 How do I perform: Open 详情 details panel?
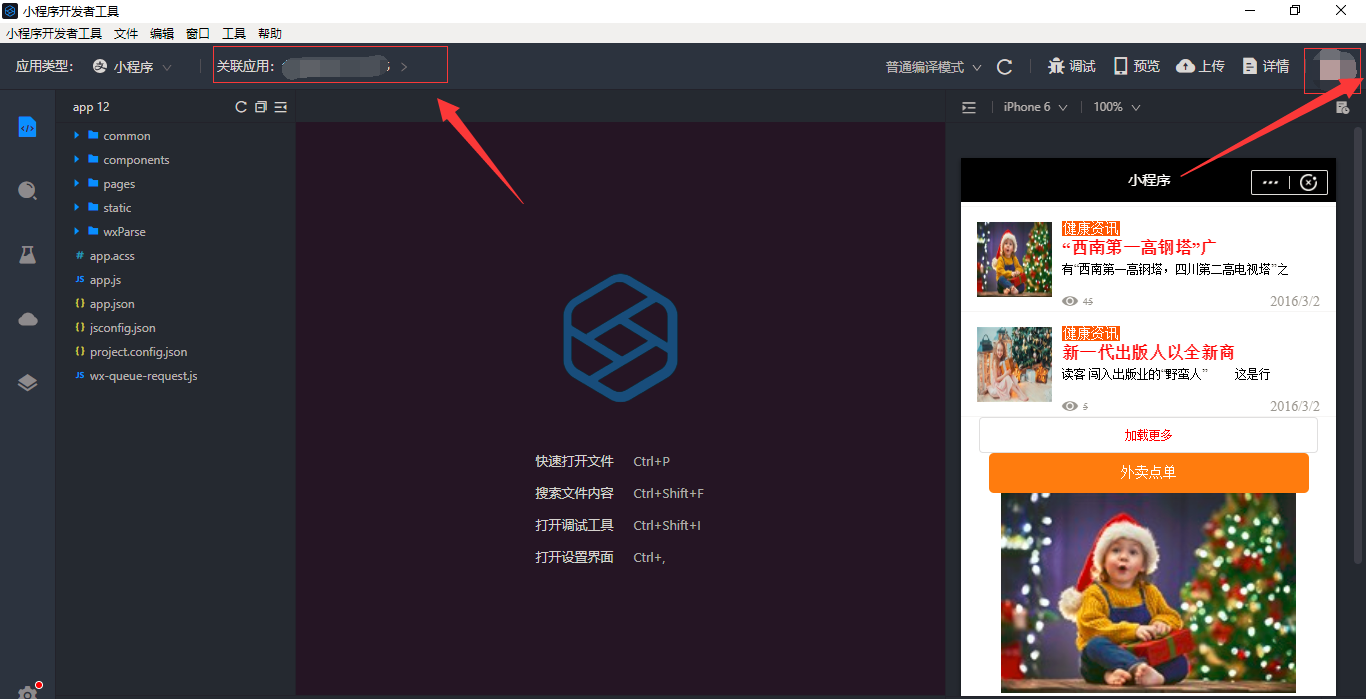coord(1265,66)
